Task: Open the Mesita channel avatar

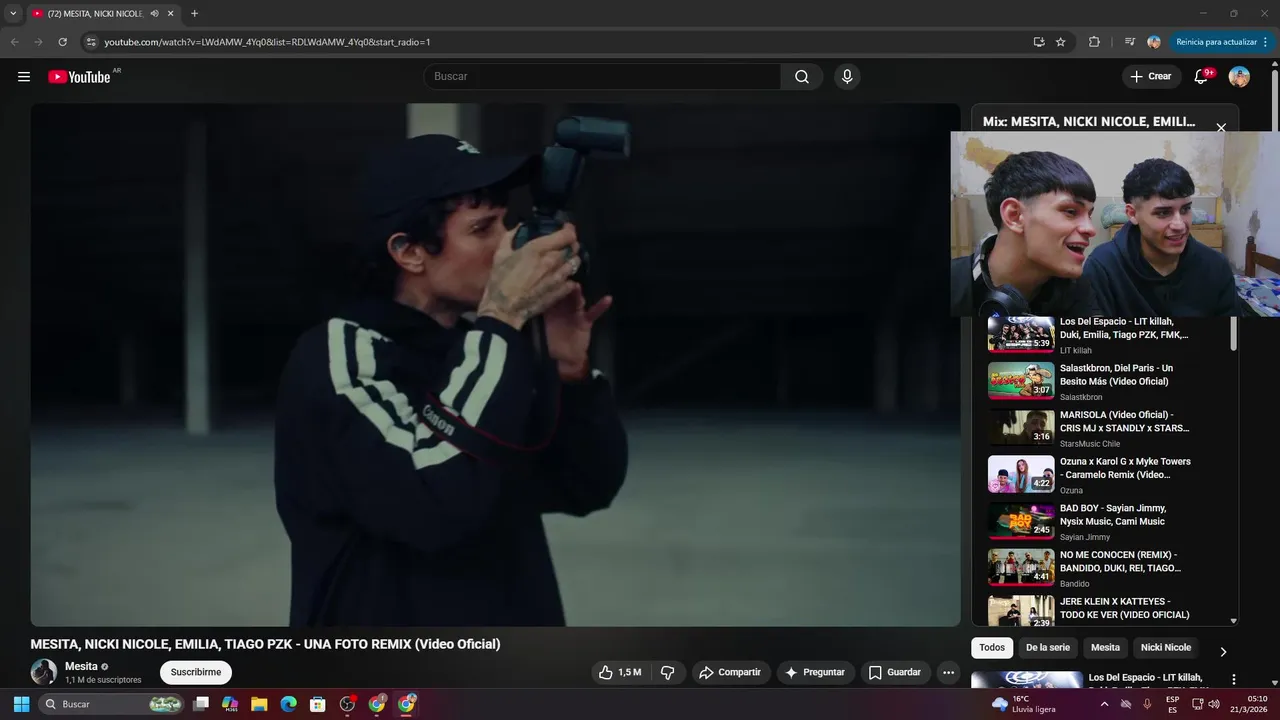Action: (x=44, y=672)
